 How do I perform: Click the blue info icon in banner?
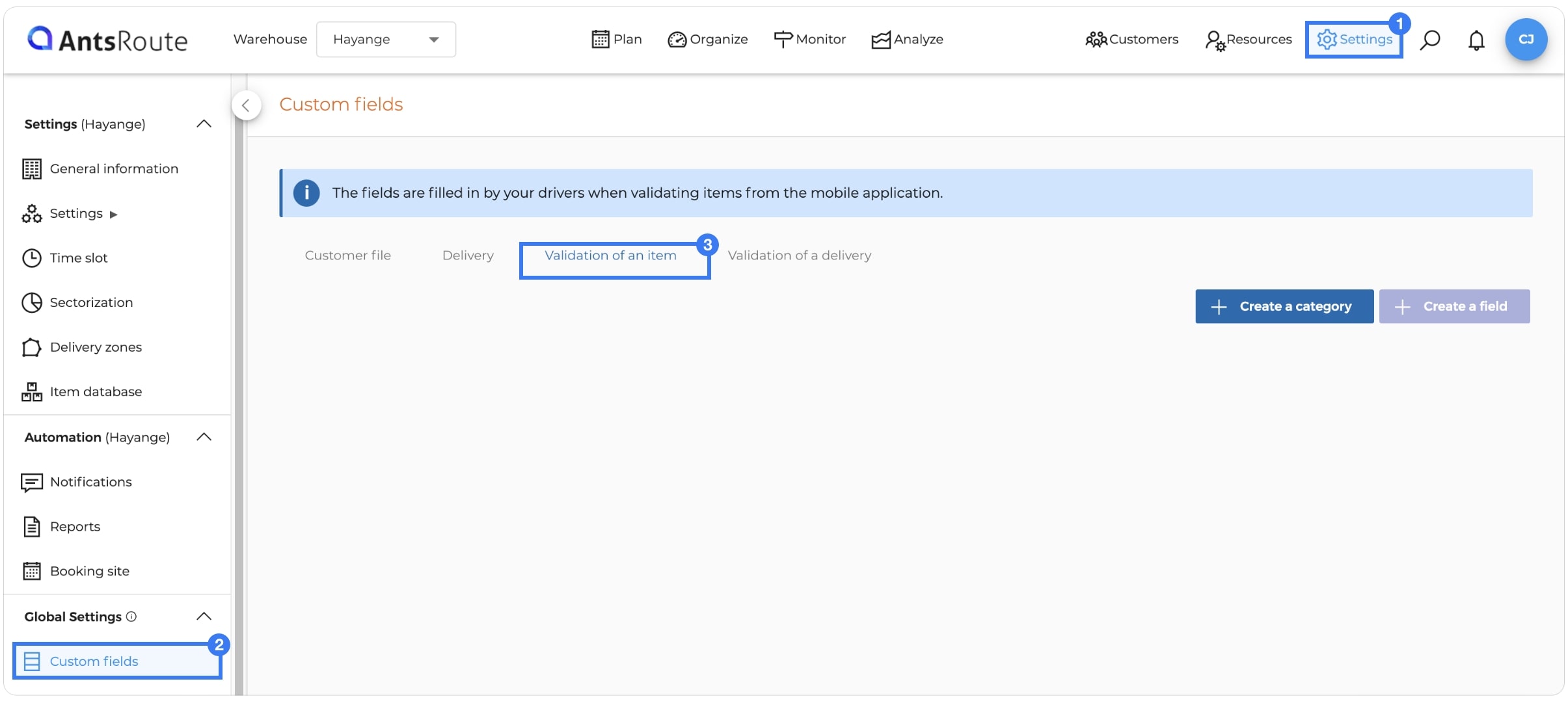(306, 193)
